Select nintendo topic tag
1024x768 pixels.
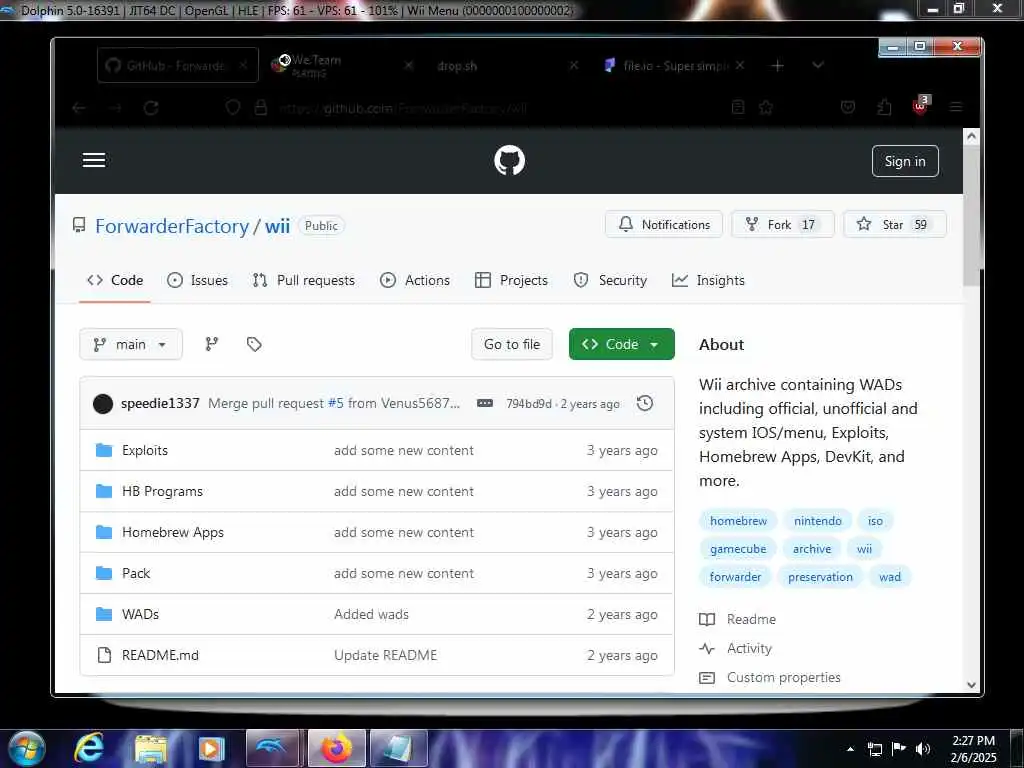[x=818, y=520]
